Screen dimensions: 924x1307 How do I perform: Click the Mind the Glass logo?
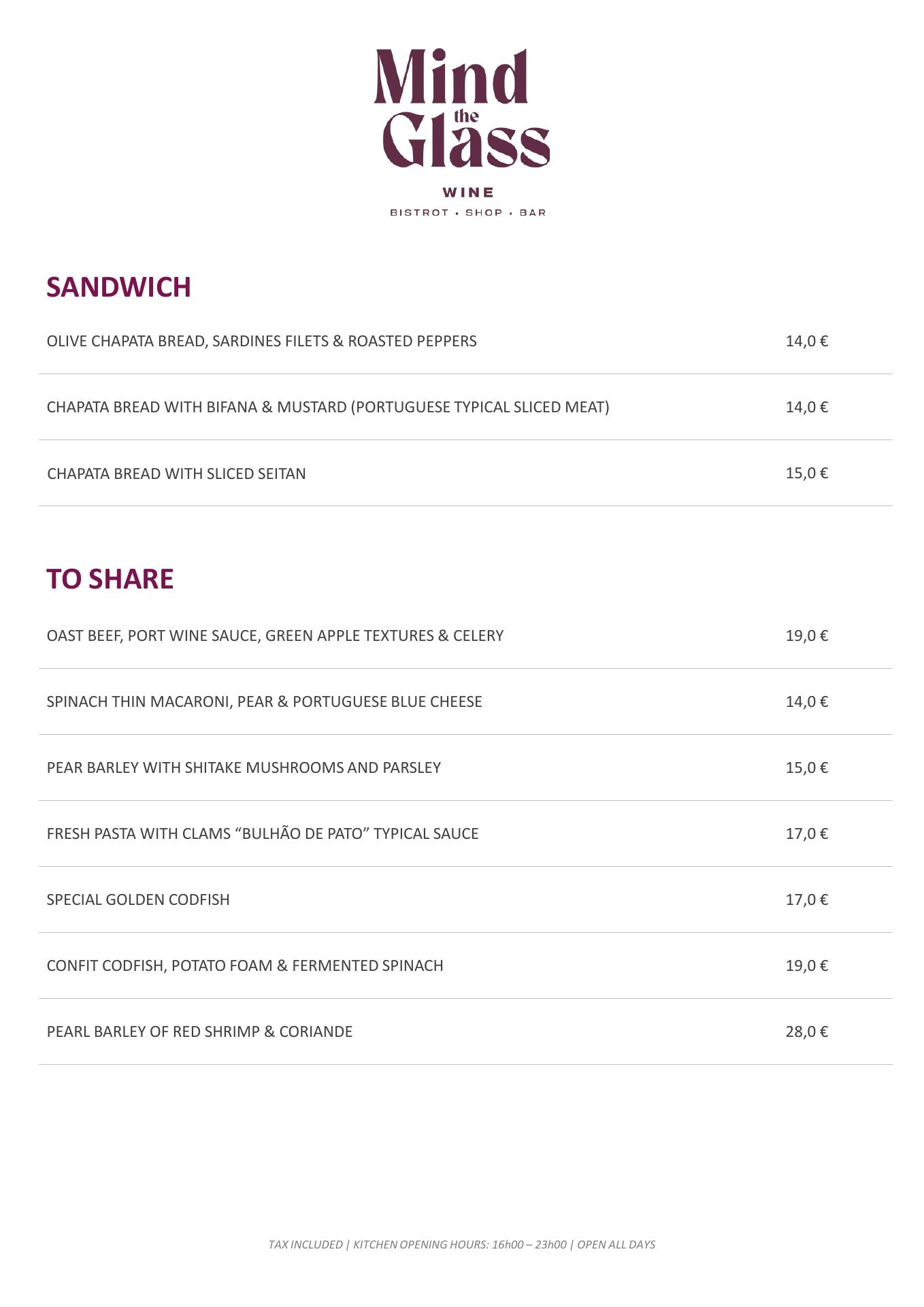click(461, 109)
